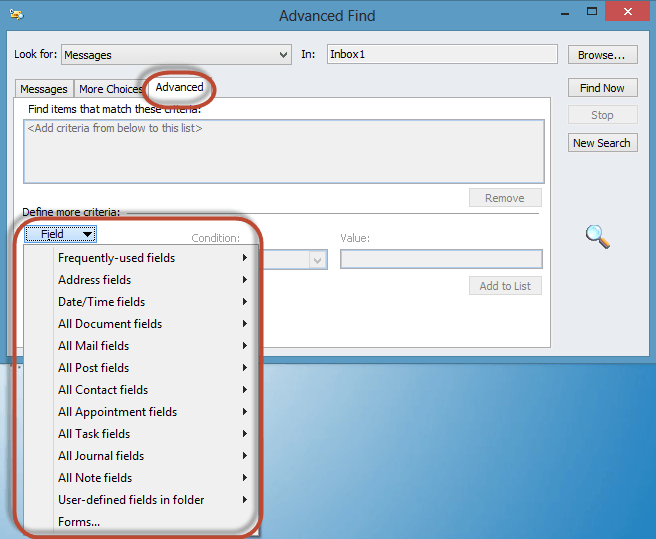
Task: Minimize the Advanced Find window
Action: point(565,13)
